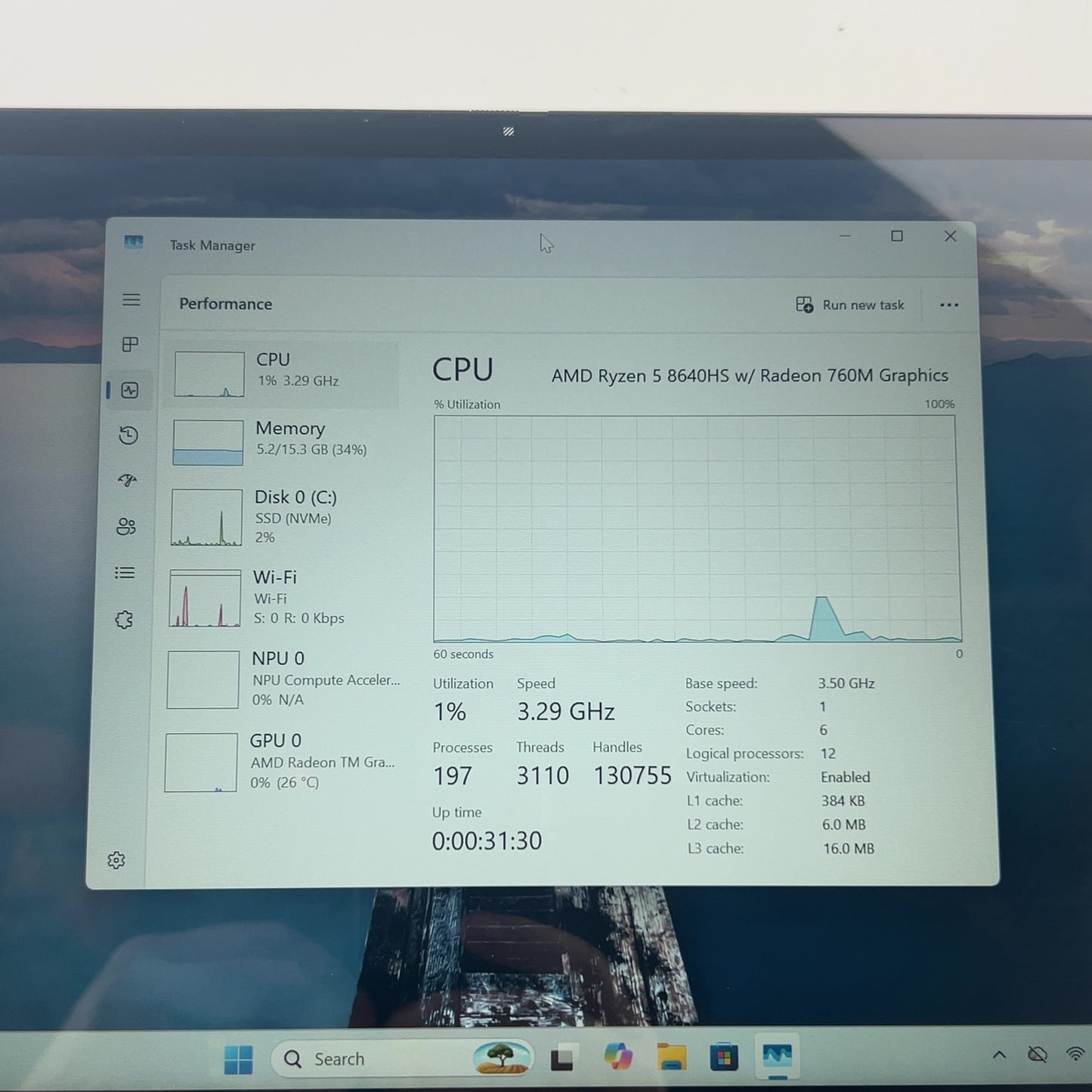This screenshot has height=1092, width=1092.
Task: Open File Explorer from the taskbar
Action: pos(671,1057)
